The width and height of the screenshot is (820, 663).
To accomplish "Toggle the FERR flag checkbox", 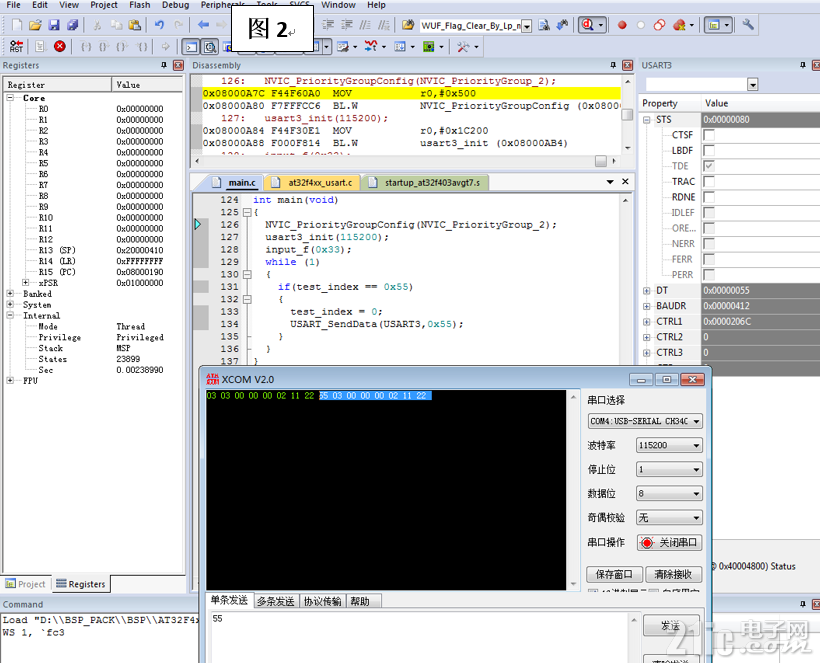I will pyautogui.click(x=709, y=259).
